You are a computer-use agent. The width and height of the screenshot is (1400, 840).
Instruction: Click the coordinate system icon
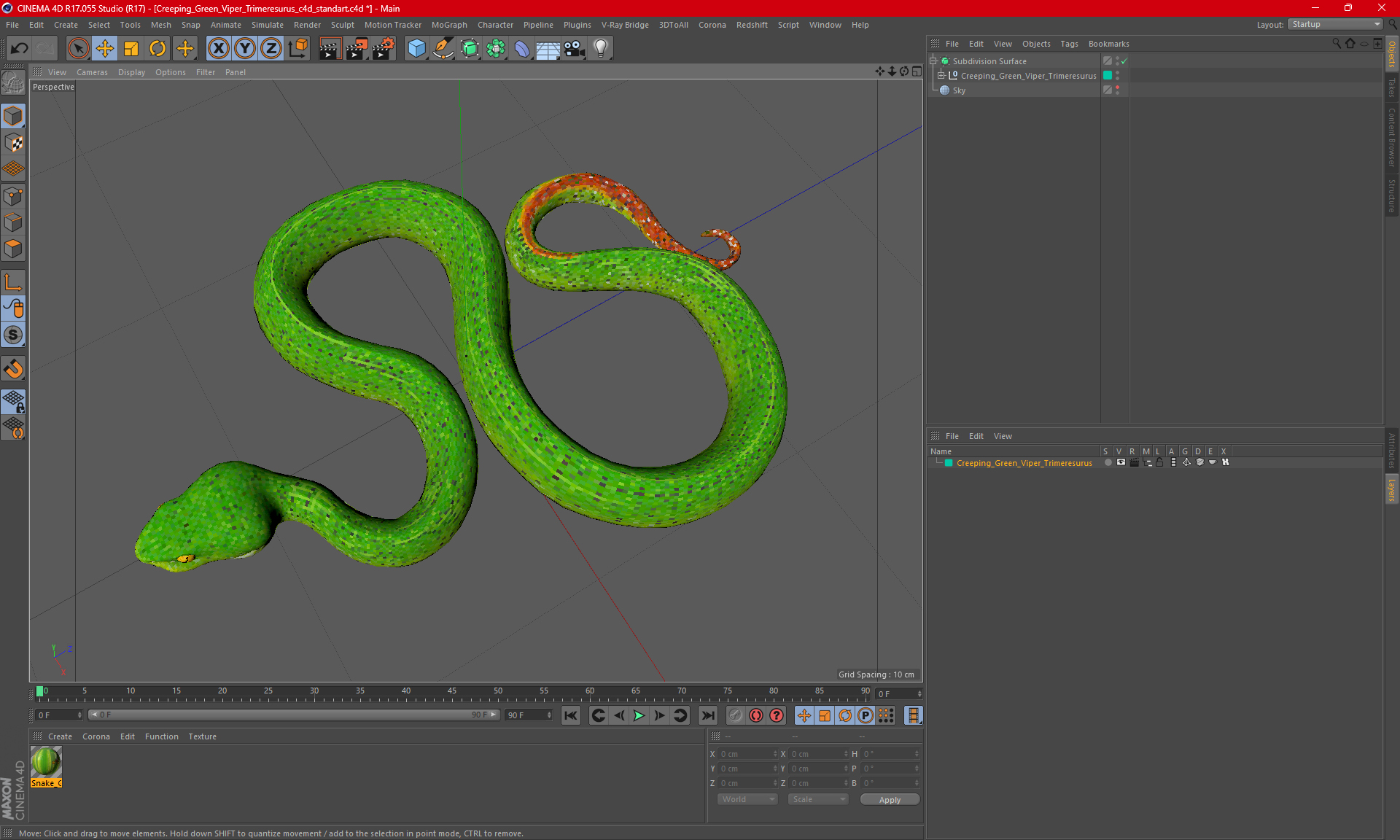297,49
